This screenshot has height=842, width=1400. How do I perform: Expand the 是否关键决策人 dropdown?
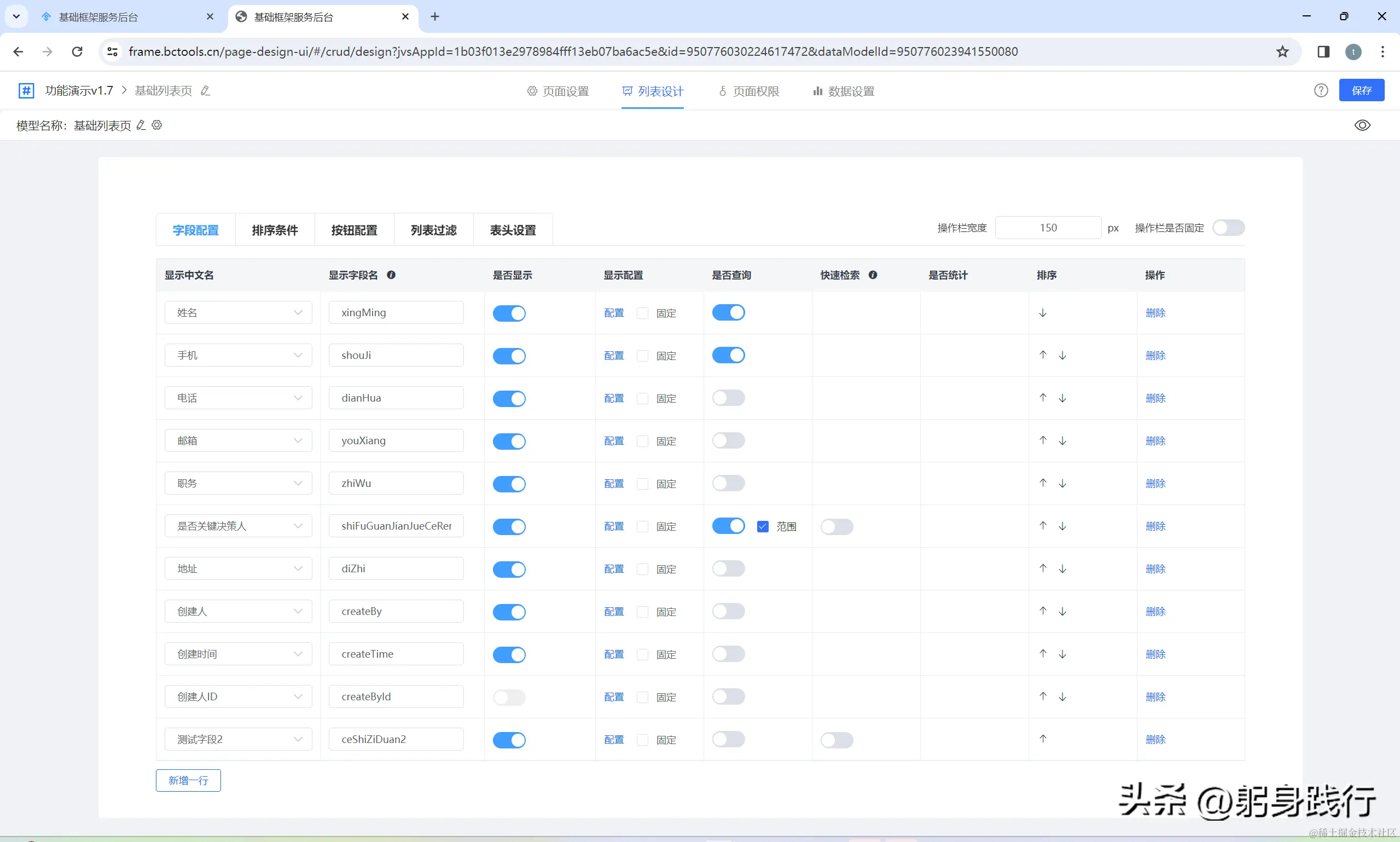(238, 526)
